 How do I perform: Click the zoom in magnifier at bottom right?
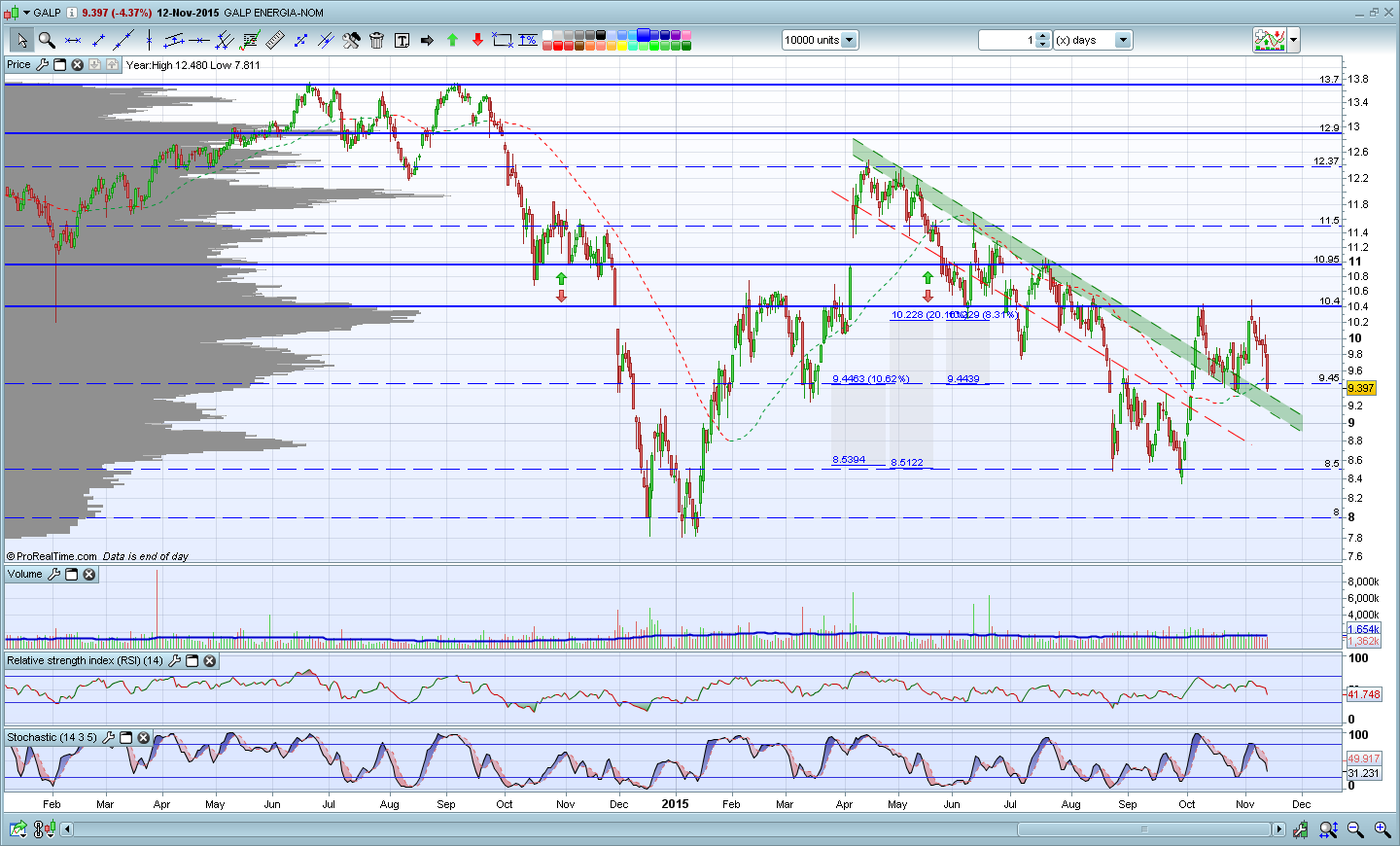(1382, 829)
